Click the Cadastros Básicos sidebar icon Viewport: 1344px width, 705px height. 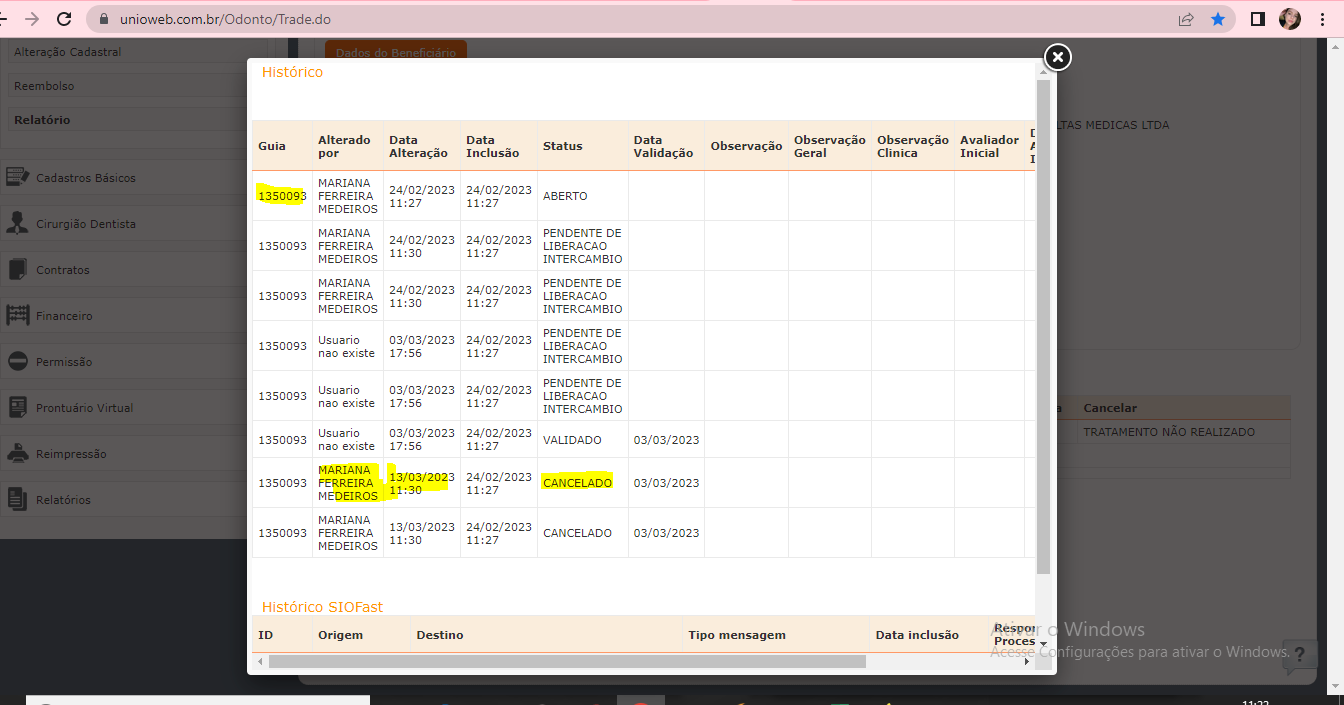coord(17,177)
